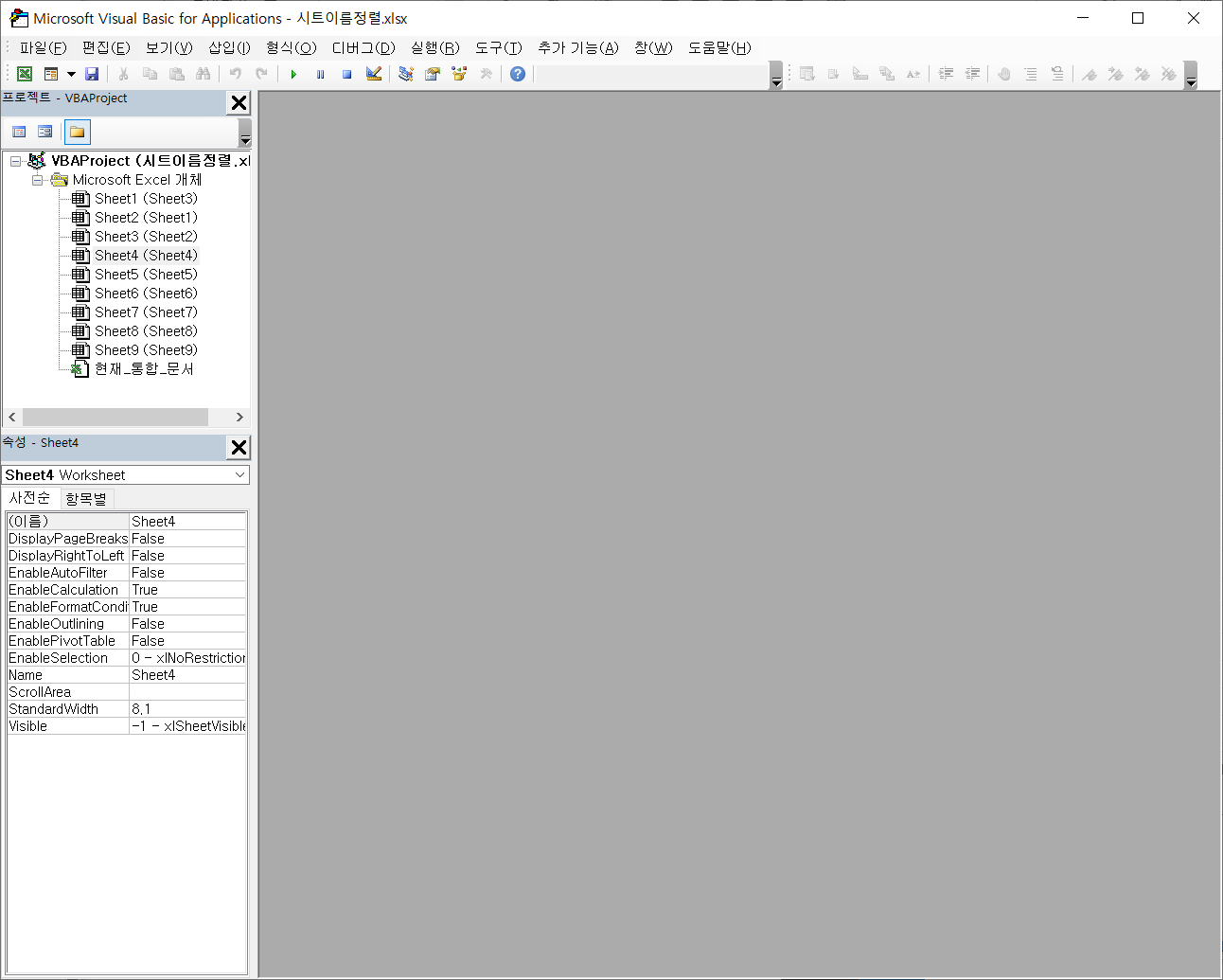Click the Outdent icon in Edit toolbar
Image resolution: width=1223 pixels, height=980 pixels.
coord(972,74)
